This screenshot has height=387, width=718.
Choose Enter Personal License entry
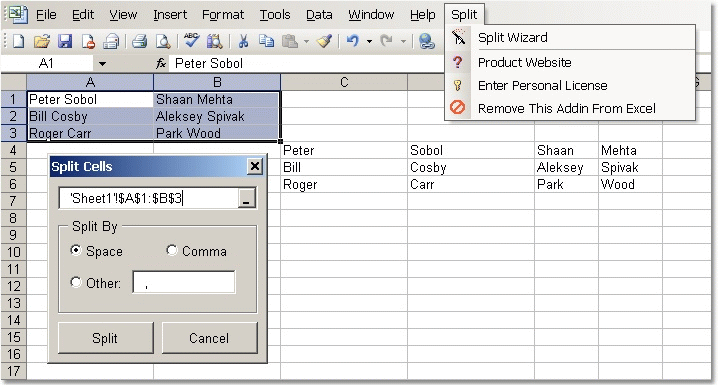click(x=543, y=85)
